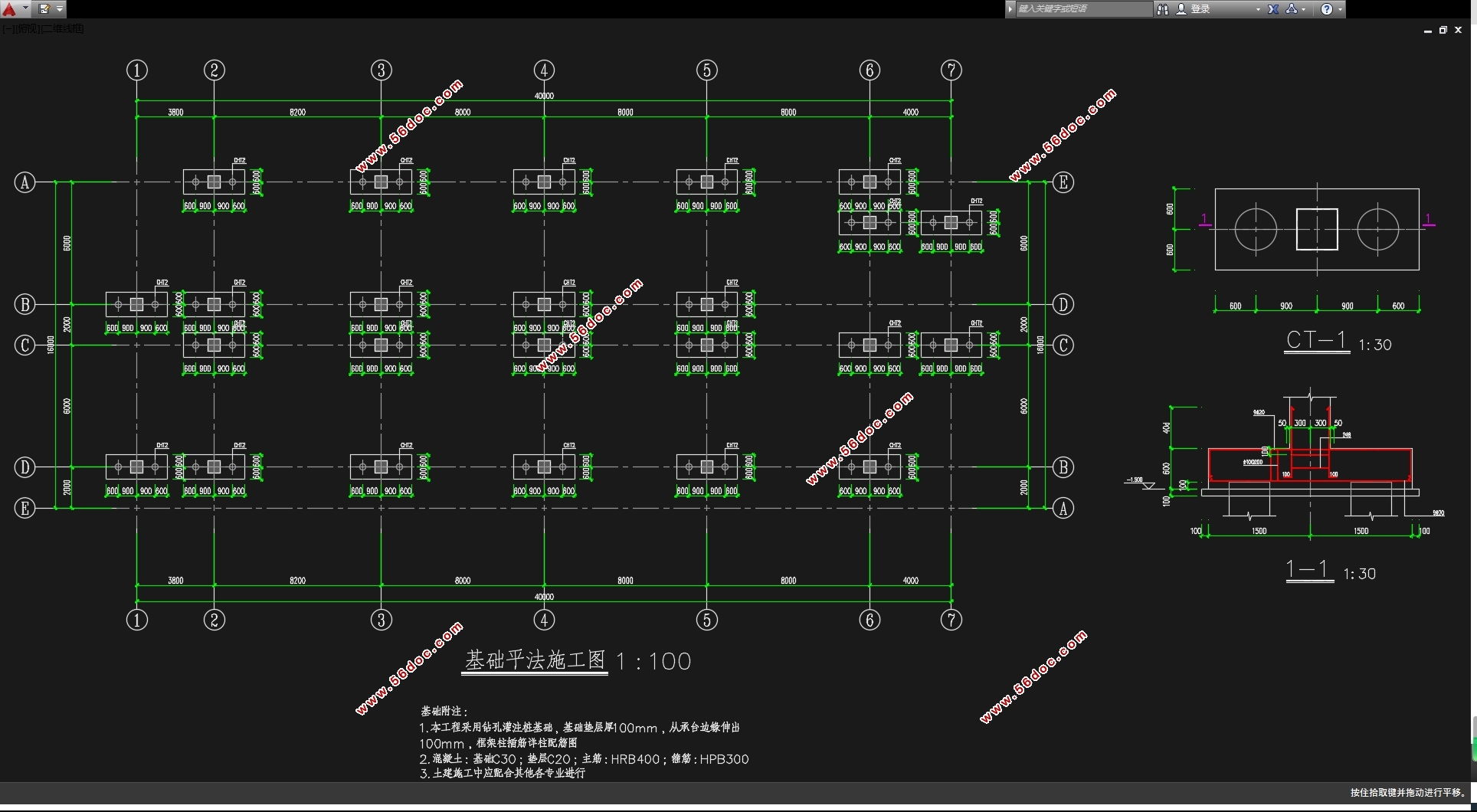This screenshot has width=1477, height=812.
Task: Click the status bar pan hint 按住拾取键并拖动进行平移
Action: pos(1408,793)
